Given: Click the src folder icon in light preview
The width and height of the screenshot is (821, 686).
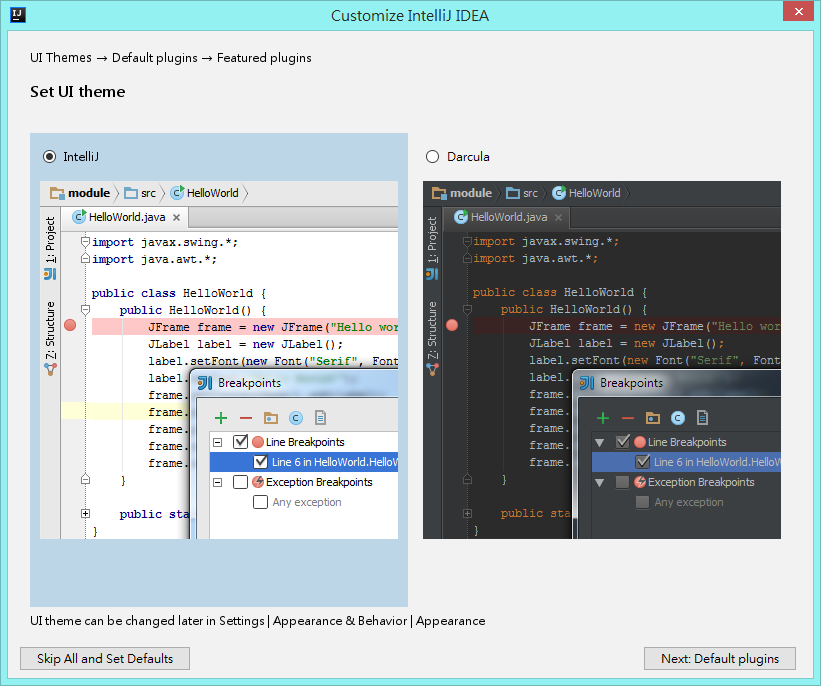Looking at the screenshot, I should 131,193.
